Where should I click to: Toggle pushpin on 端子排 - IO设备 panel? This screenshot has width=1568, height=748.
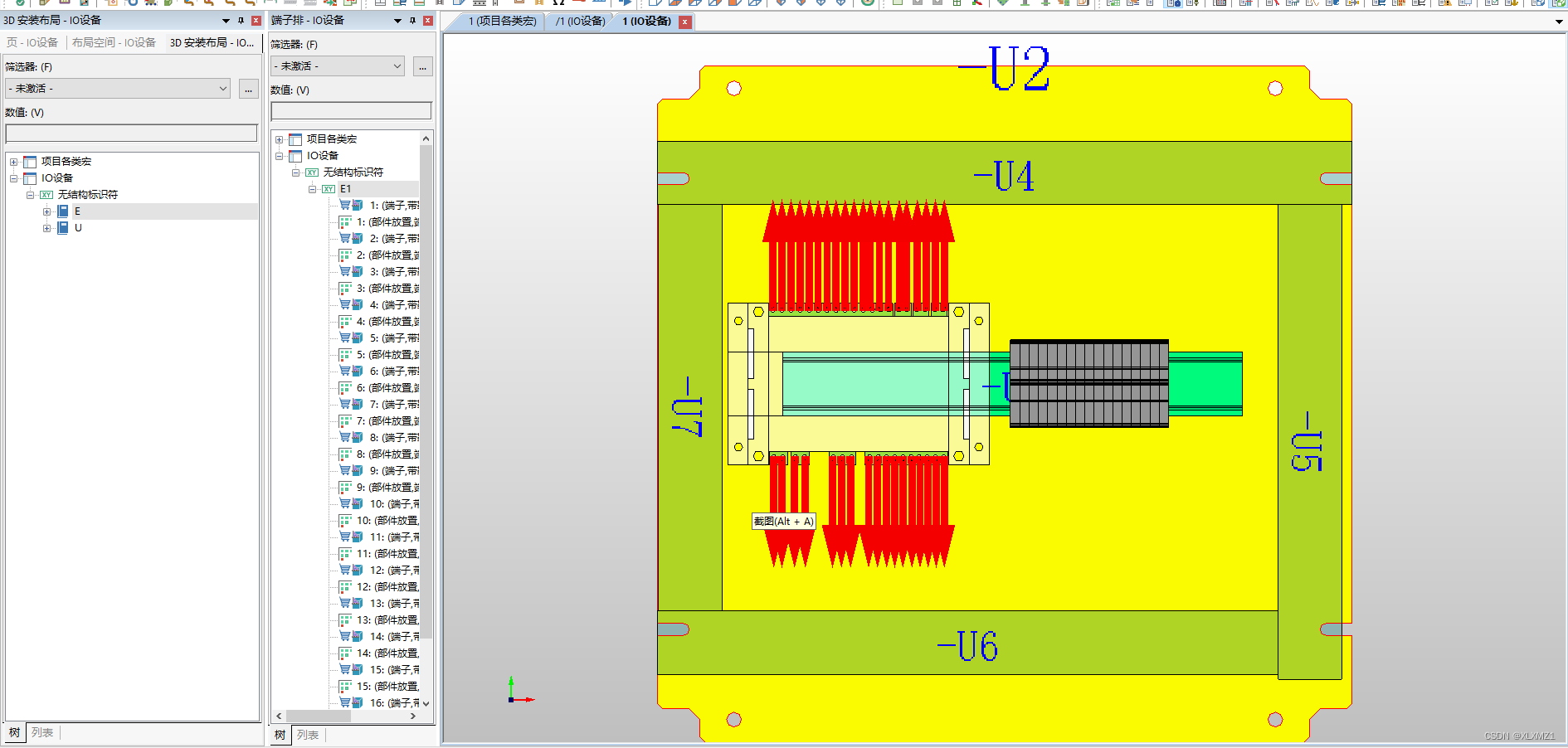(412, 21)
